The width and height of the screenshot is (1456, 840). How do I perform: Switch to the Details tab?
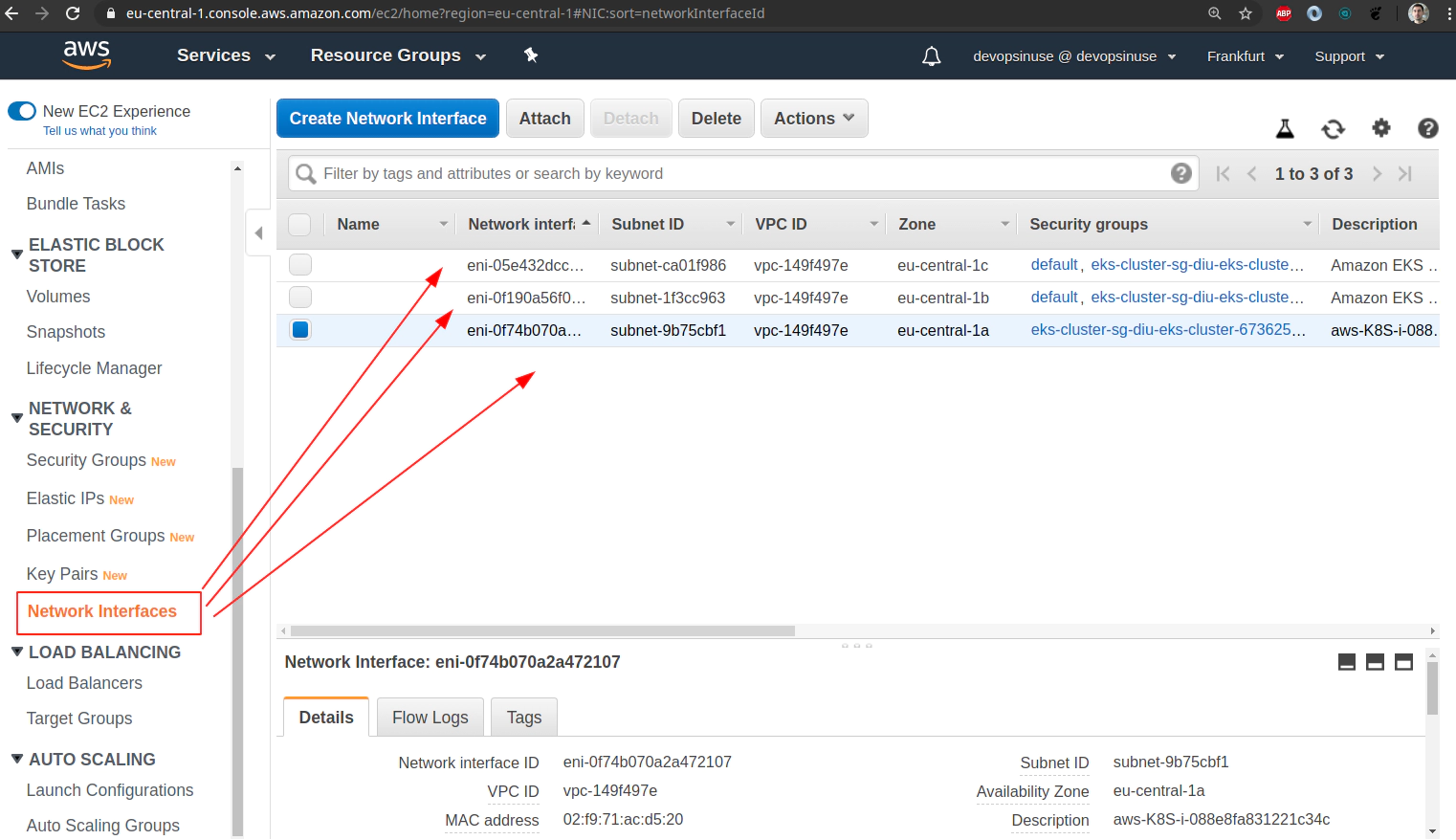(x=326, y=717)
